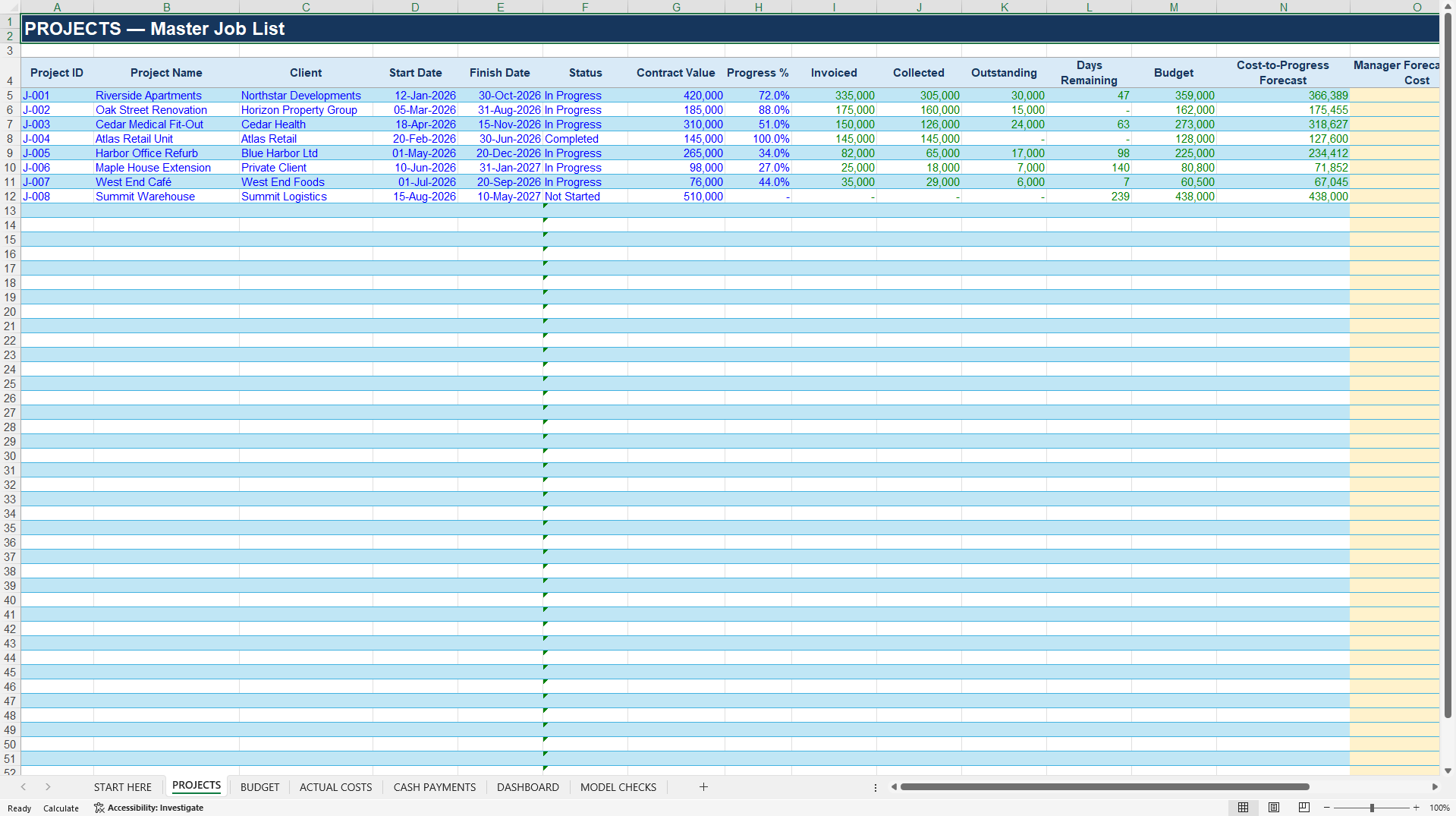Select Cedar Medical Fit-Out cell
Image resolution: width=1456 pixels, height=816 pixels.
pyautogui.click(x=166, y=124)
